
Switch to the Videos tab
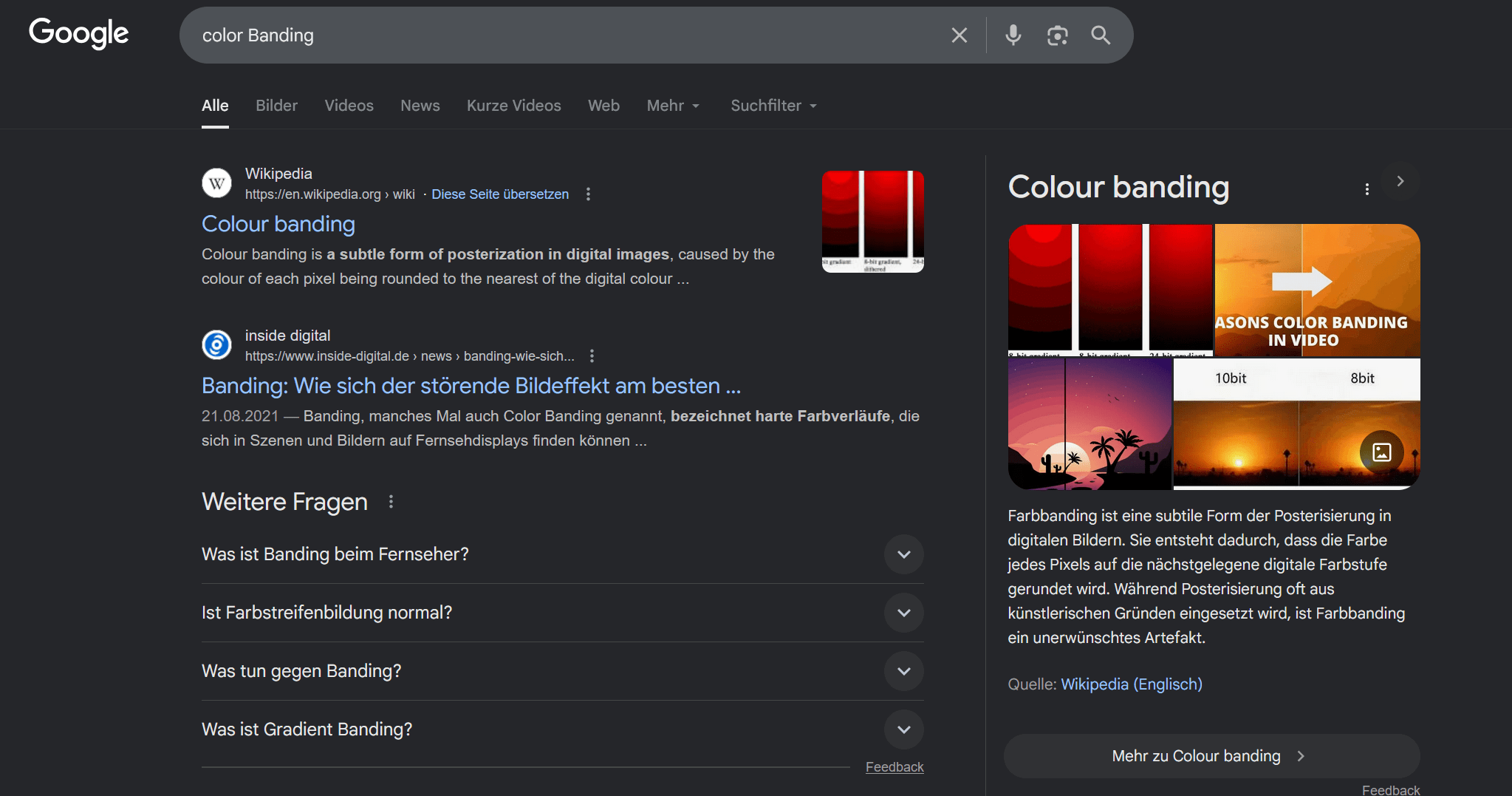click(349, 106)
